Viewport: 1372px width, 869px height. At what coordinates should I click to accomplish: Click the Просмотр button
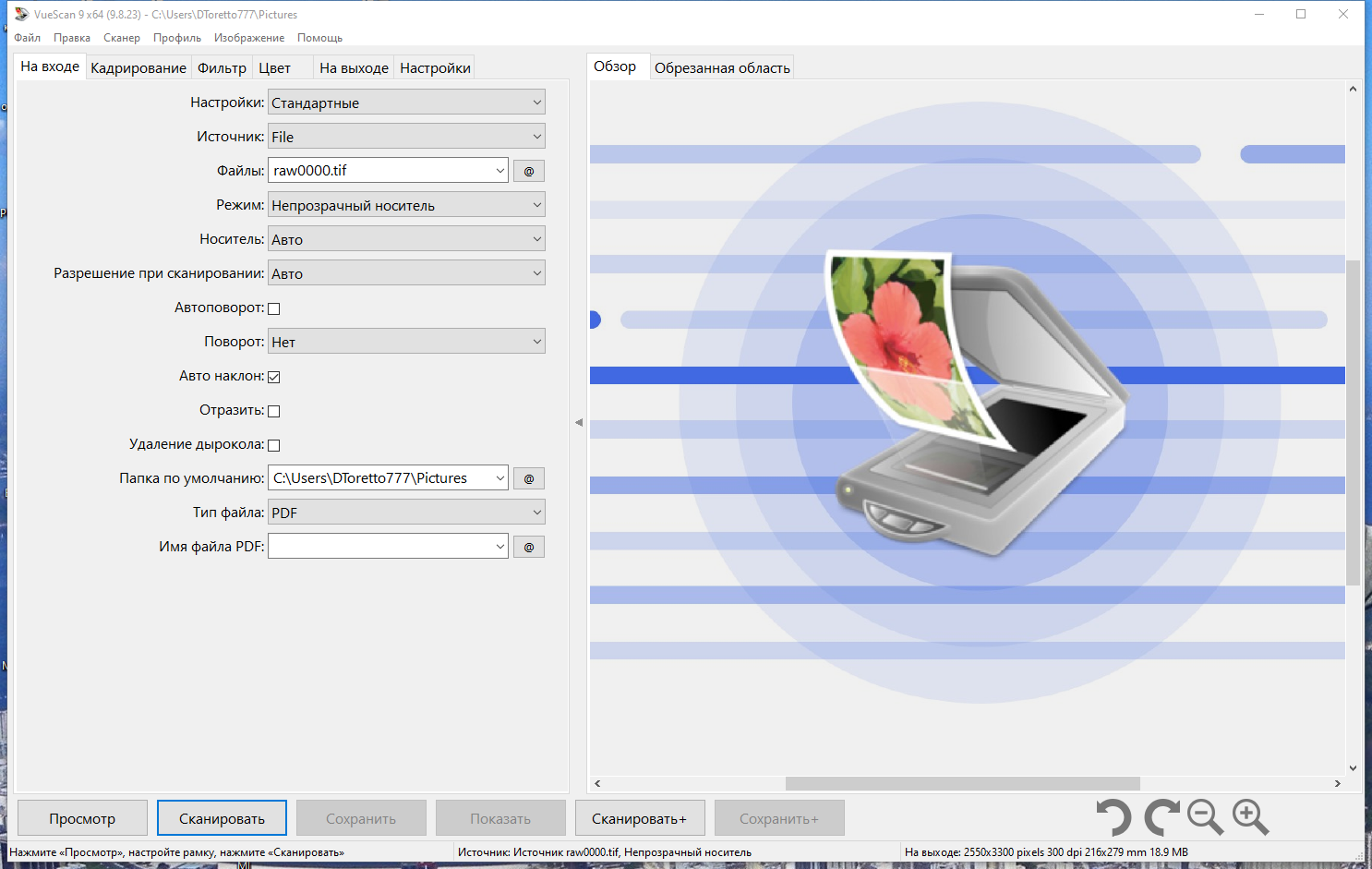82,817
